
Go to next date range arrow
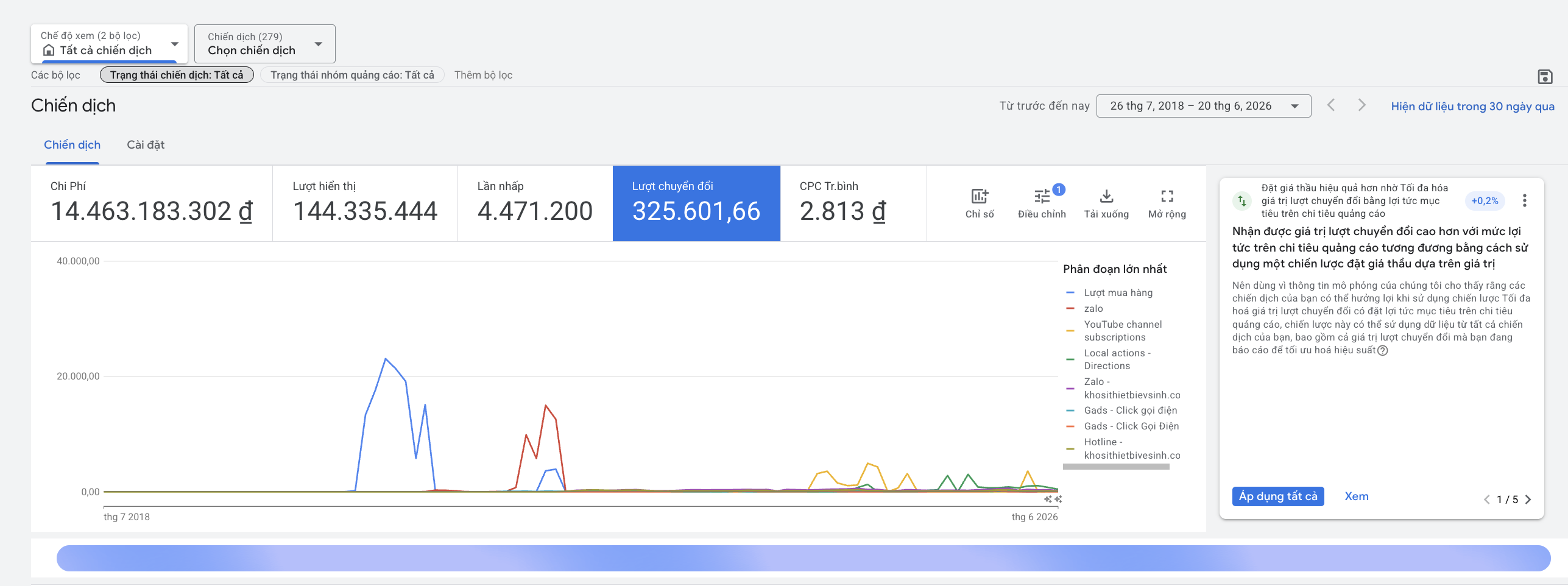[x=1362, y=105]
